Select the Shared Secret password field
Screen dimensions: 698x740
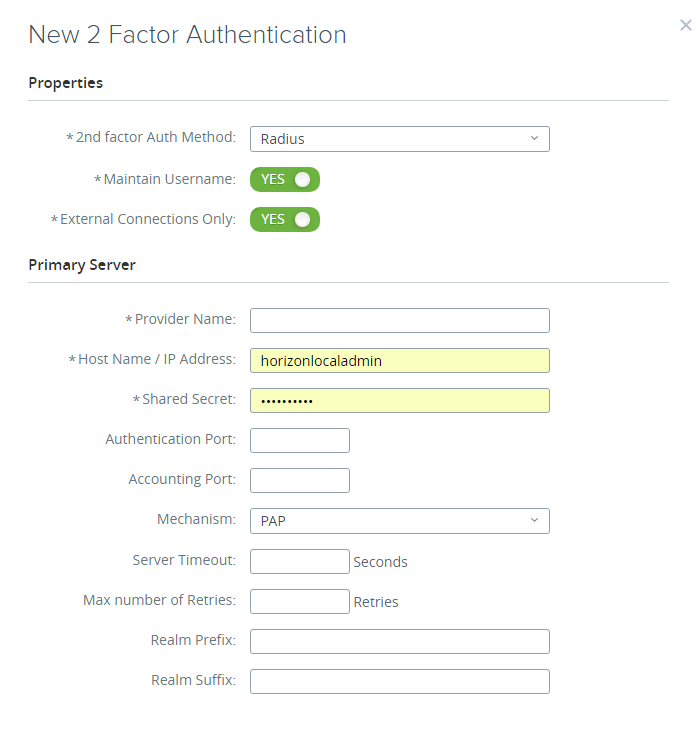point(399,400)
